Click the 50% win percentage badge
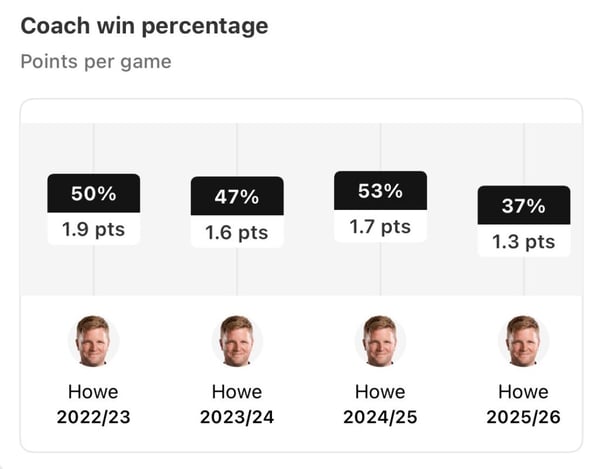The height and width of the screenshot is (469, 600). coord(94,193)
